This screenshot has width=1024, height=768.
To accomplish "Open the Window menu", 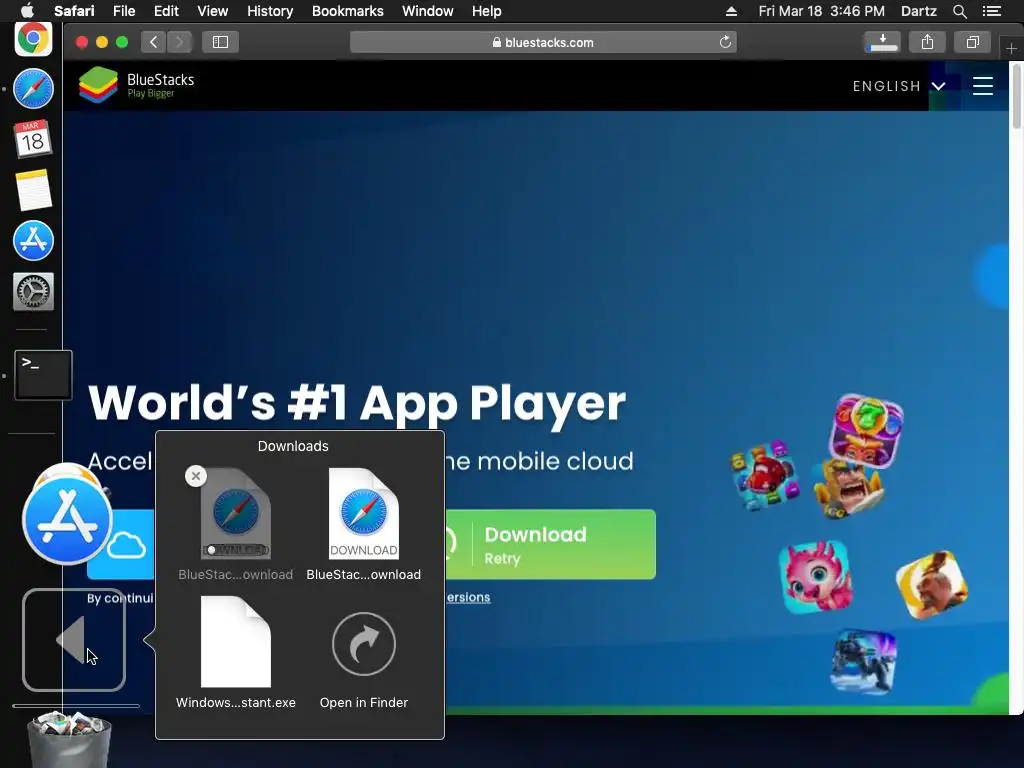I will 427,11.
